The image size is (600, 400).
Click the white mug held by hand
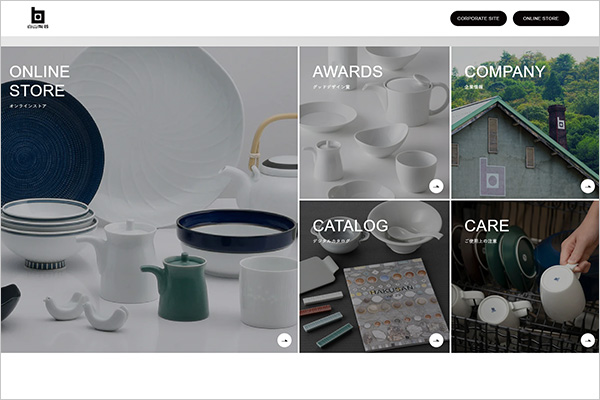tap(562, 293)
